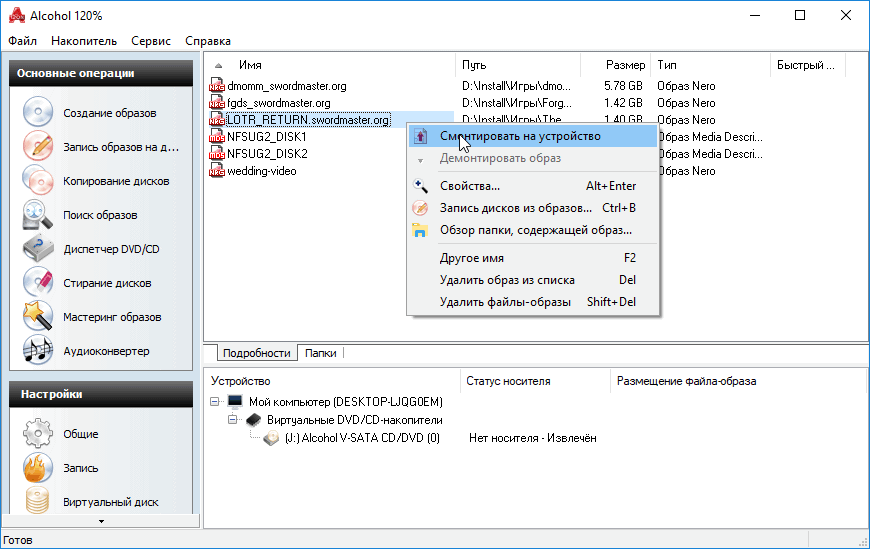Click the Запись образов на диски icon
This screenshot has height=549, width=870.
(38, 147)
